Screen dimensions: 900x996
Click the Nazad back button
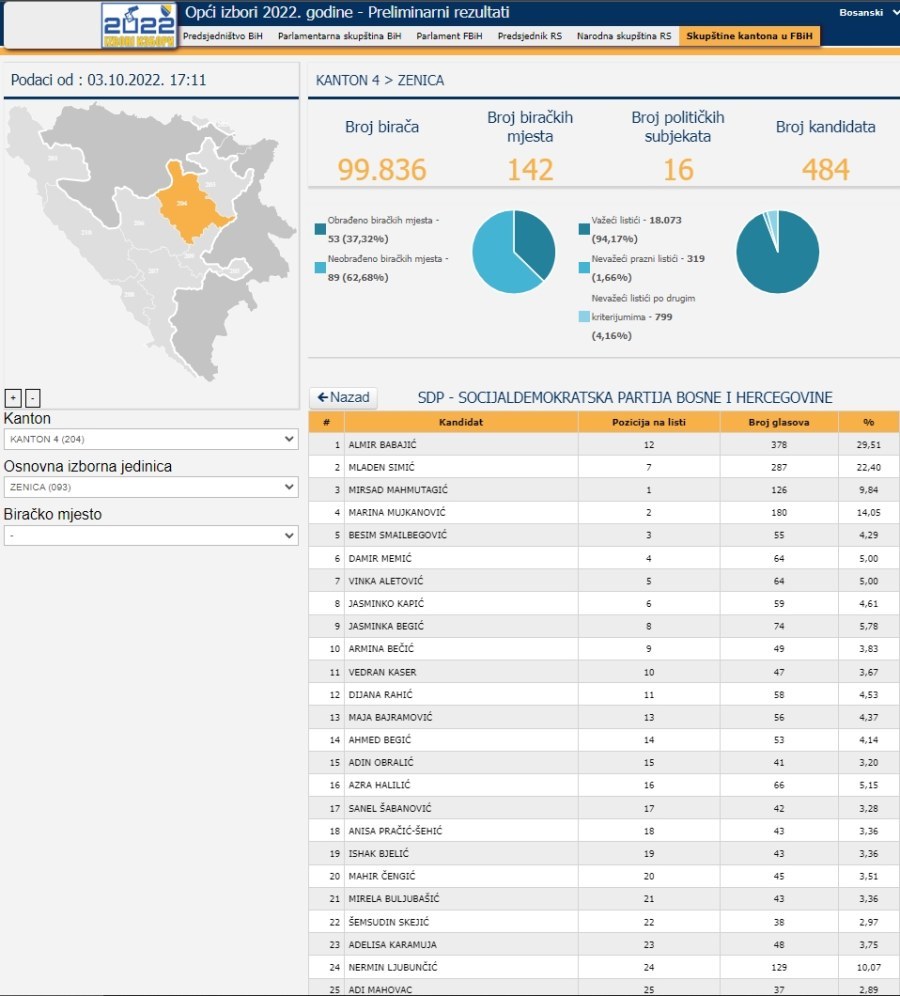(x=343, y=398)
